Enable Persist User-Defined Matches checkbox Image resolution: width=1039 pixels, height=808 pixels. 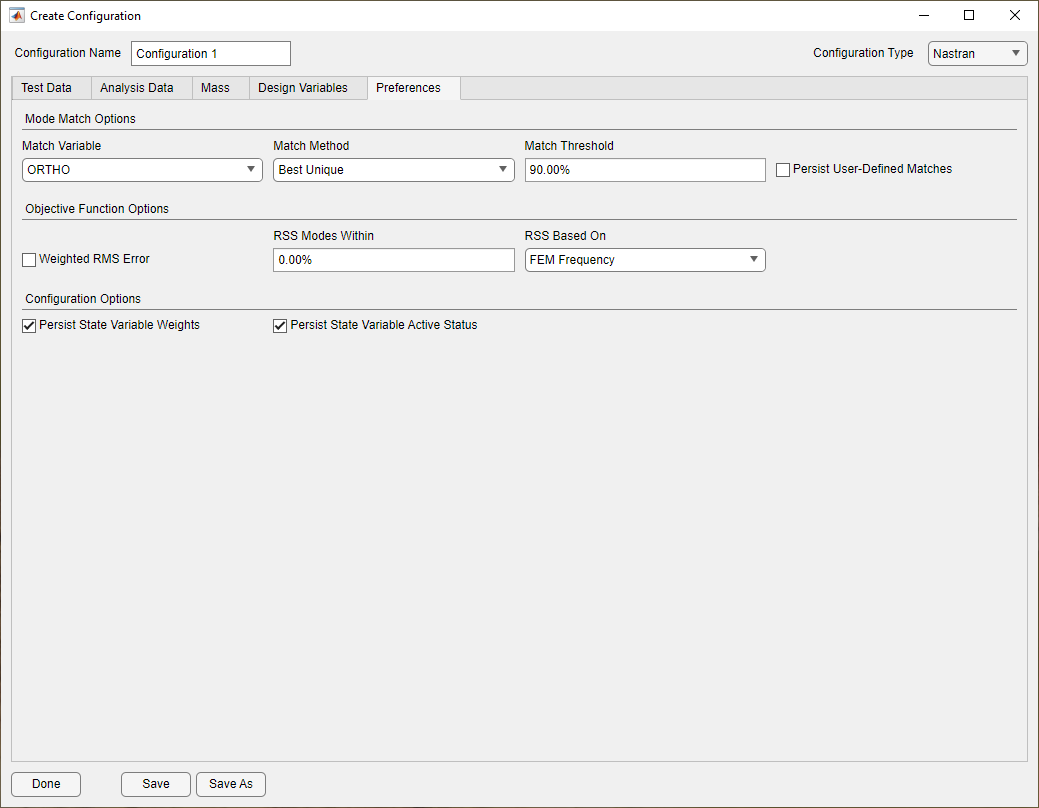[x=783, y=170]
